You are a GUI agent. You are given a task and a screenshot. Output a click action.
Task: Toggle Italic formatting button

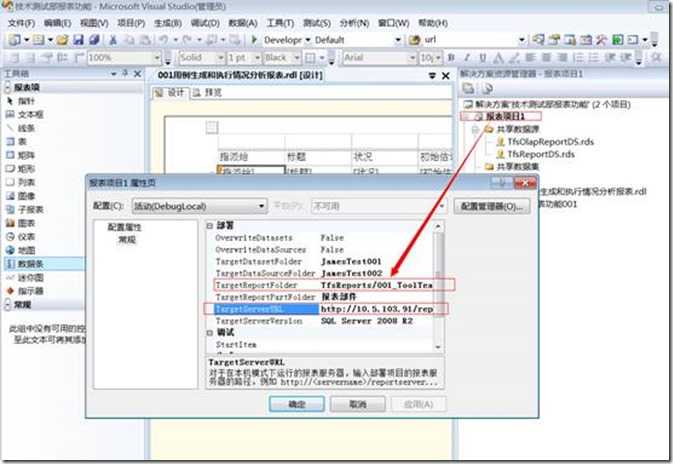(467, 57)
